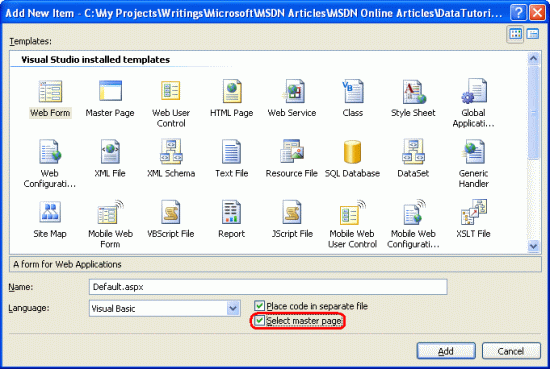Click the Add button
550x369 pixels.
[446, 351]
